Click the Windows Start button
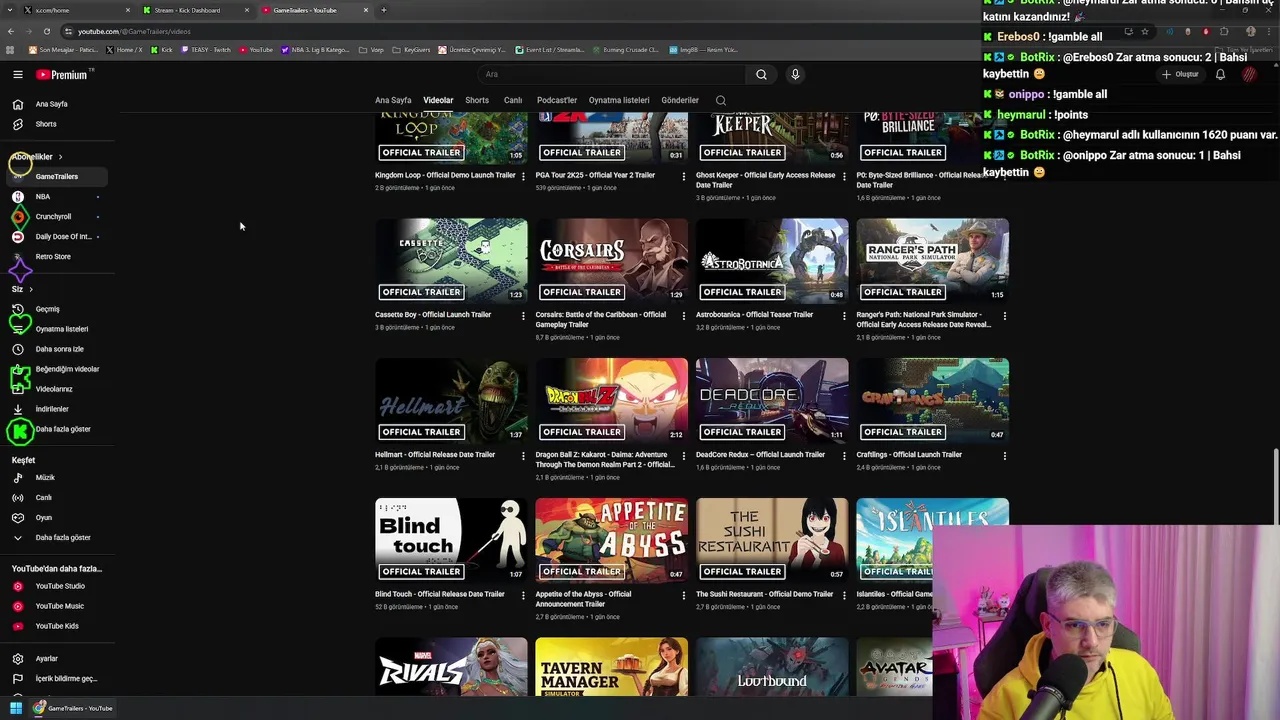 coord(15,708)
